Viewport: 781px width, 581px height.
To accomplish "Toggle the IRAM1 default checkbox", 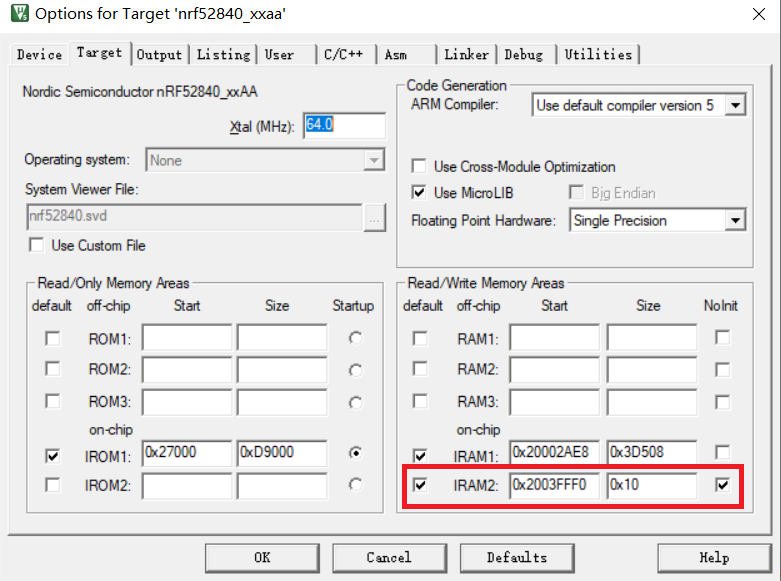I will pos(420,455).
